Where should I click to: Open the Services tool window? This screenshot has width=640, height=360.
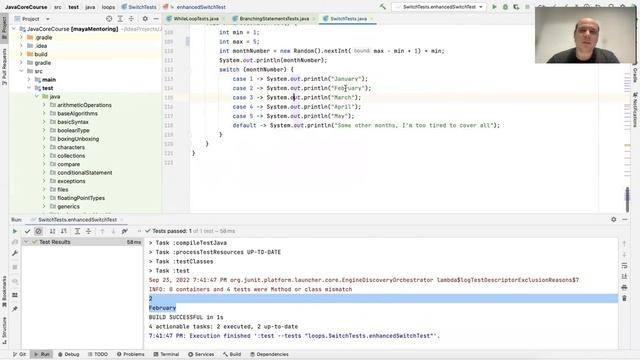[201, 354]
